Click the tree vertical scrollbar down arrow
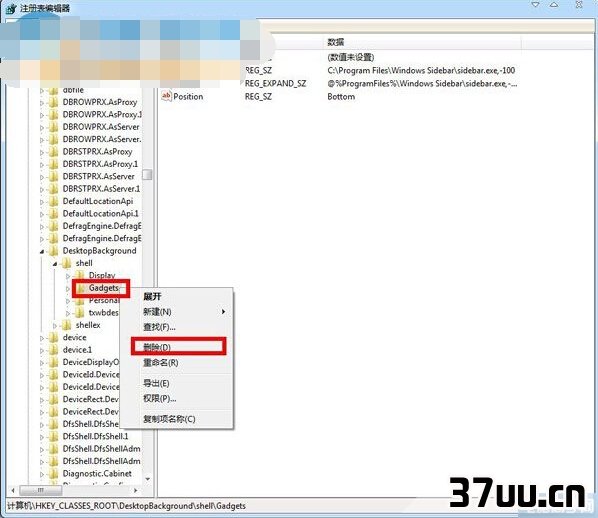This screenshot has width=598, height=518. pos(148,479)
